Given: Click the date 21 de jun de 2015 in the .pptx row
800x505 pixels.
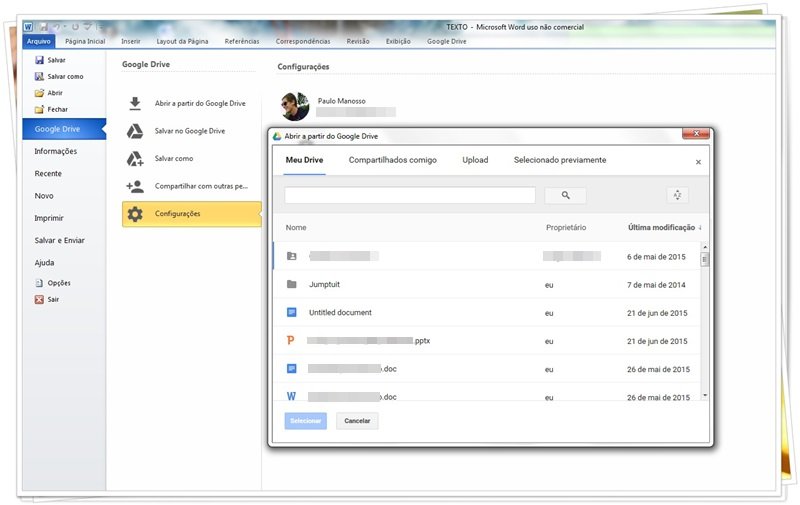Looking at the screenshot, I should pyautogui.click(x=657, y=341).
